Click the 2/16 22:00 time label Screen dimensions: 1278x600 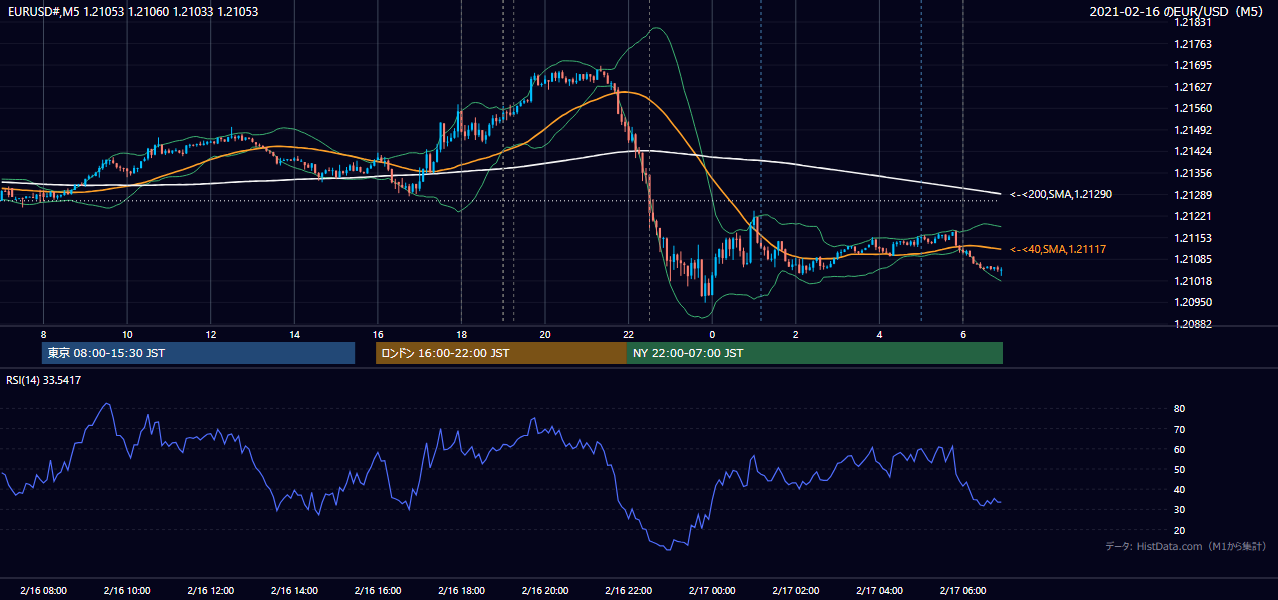click(x=628, y=590)
